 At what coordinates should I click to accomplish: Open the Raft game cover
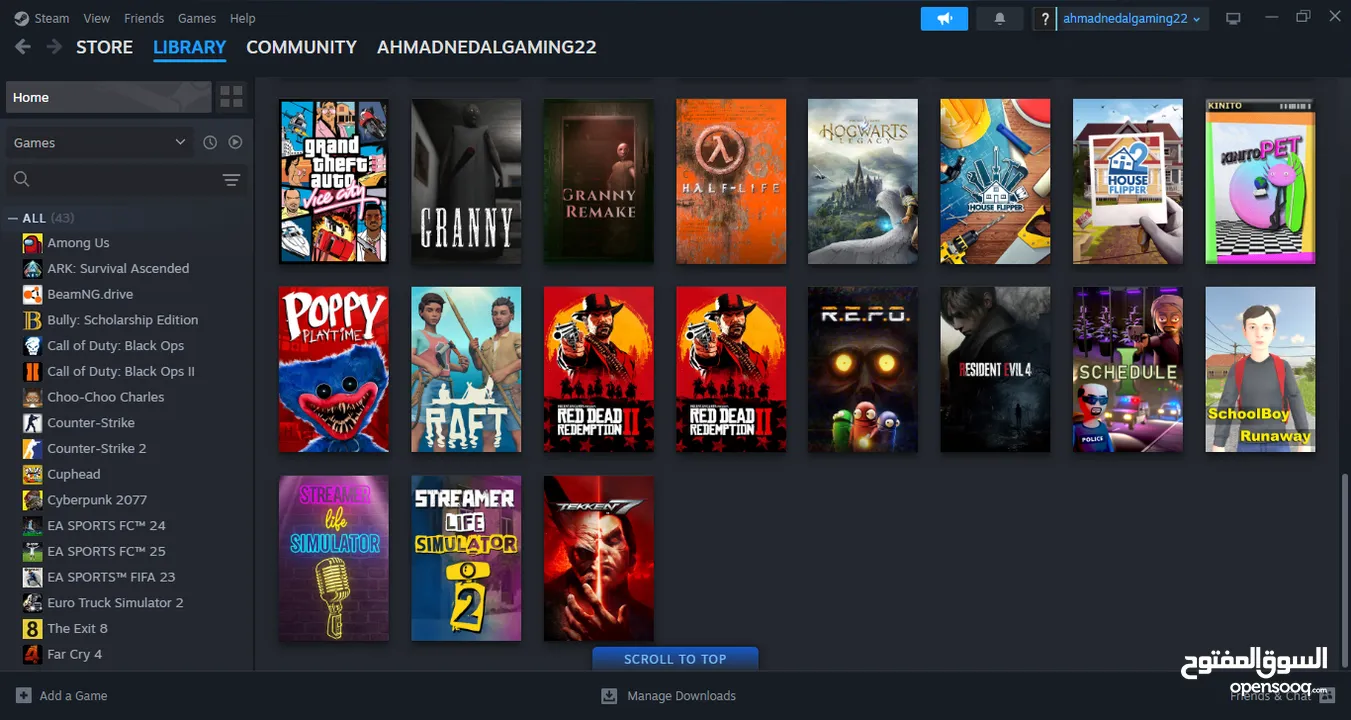466,370
